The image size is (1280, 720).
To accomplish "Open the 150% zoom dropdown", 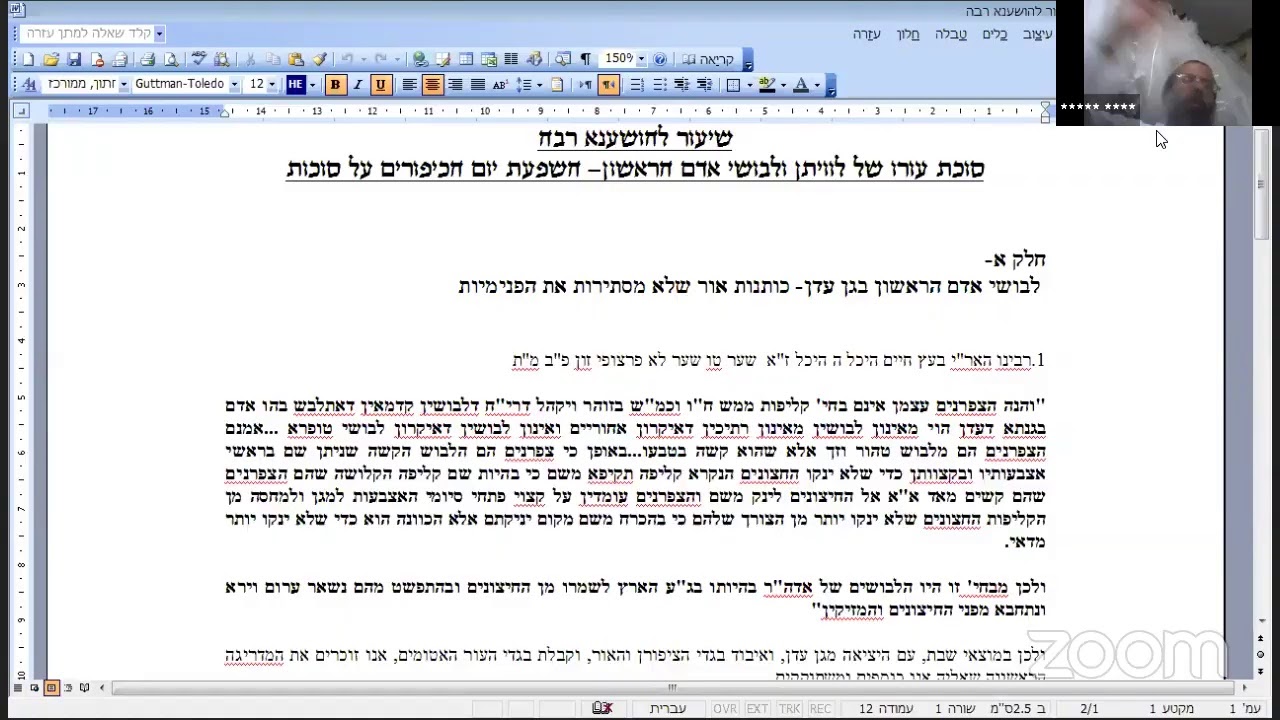I will 641,60.
